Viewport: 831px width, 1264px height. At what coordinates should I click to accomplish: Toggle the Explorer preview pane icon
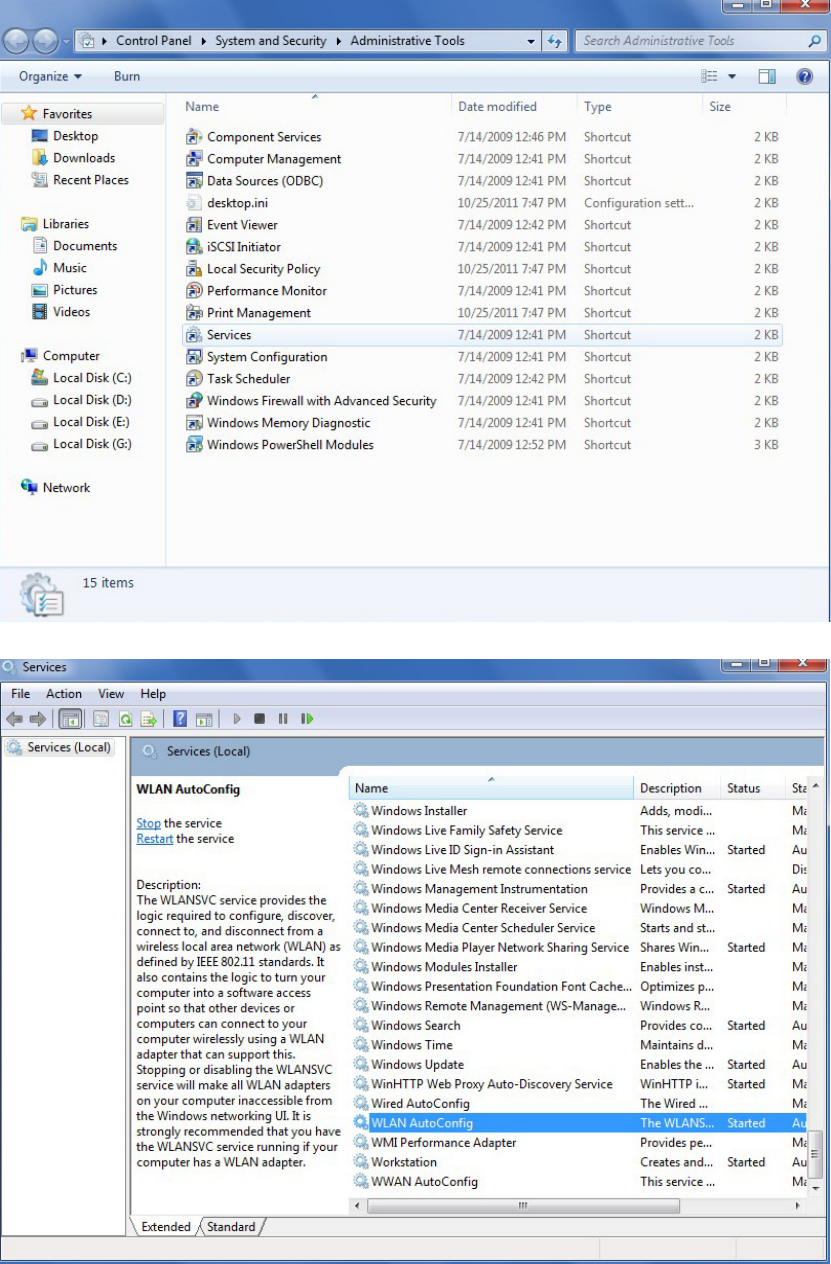[x=767, y=76]
